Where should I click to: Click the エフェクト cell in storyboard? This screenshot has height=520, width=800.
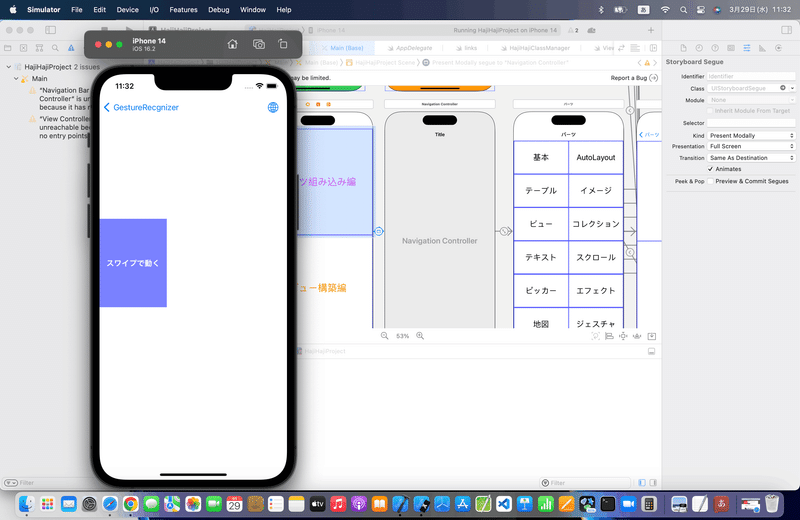596,290
